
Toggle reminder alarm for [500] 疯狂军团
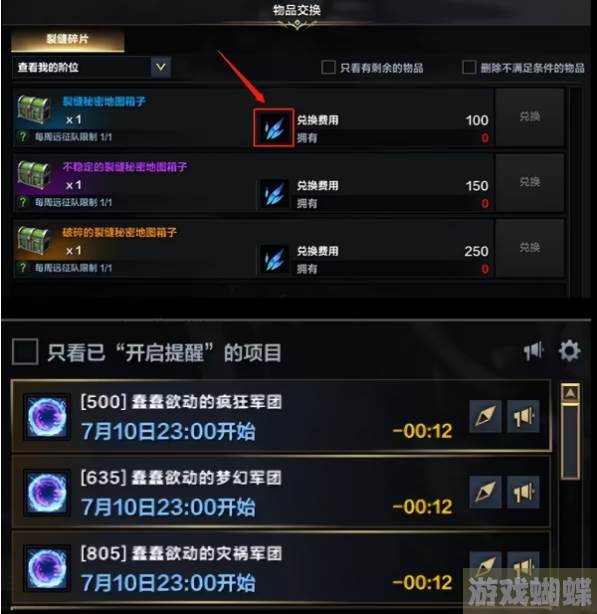tap(523, 416)
